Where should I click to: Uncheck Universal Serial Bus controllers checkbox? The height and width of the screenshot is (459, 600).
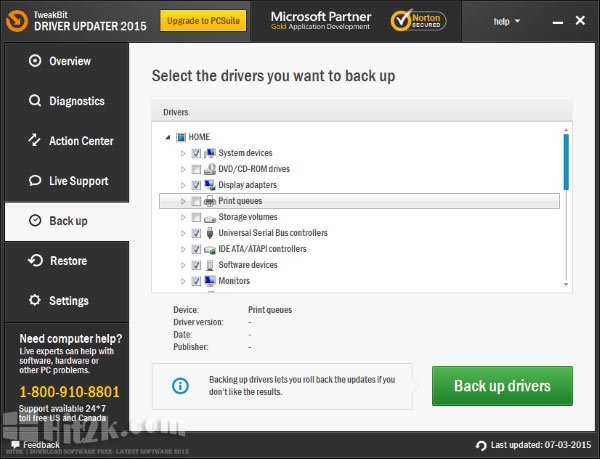pos(196,233)
